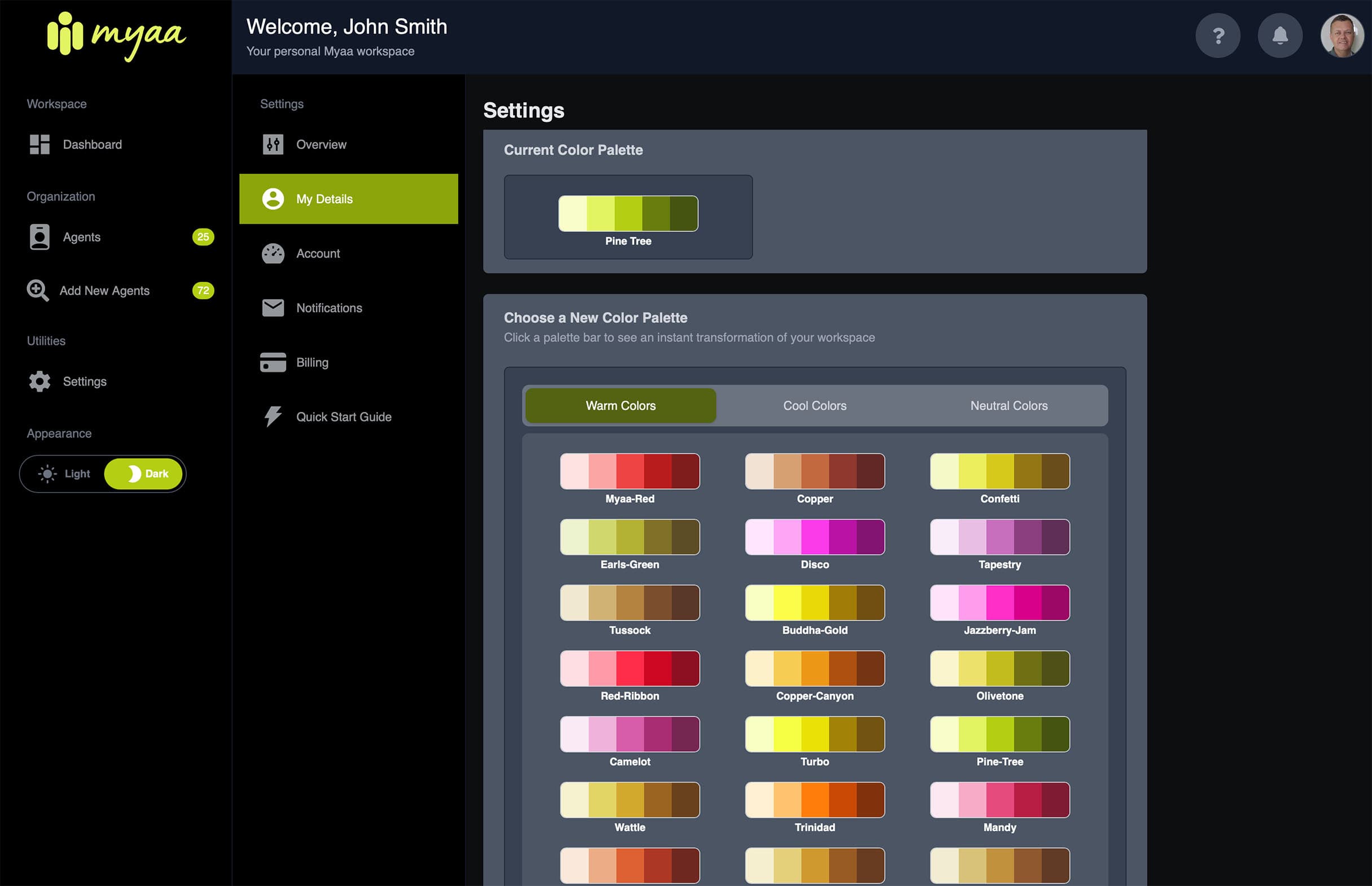Select the Myaa-Red palette bar
Viewport: 1372px width, 886px height.
tap(630, 471)
